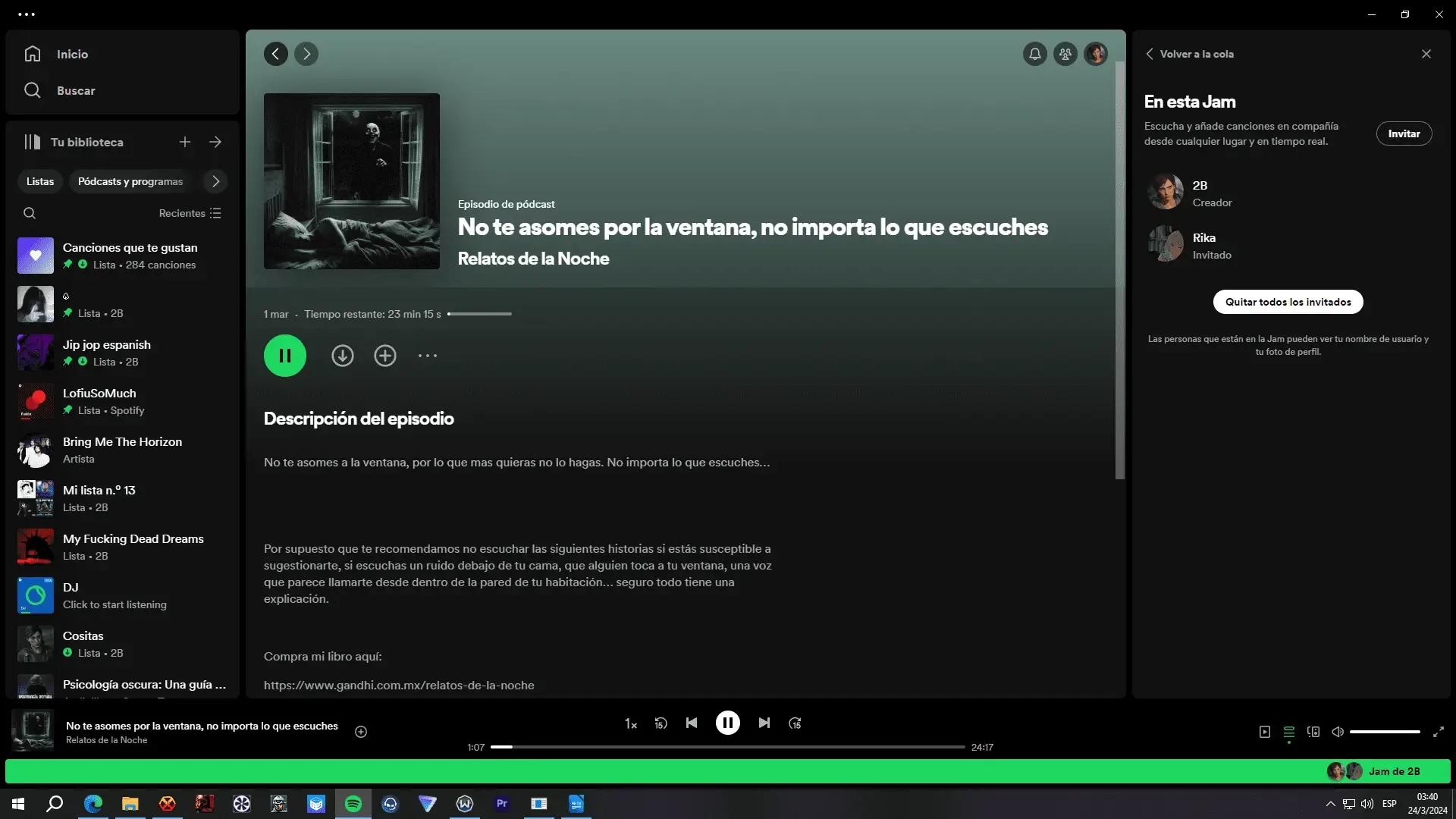This screenshot has height=819, width=1456.
Task: Expand Tu biblioteca with arrow icon
Action: point(215,142)
